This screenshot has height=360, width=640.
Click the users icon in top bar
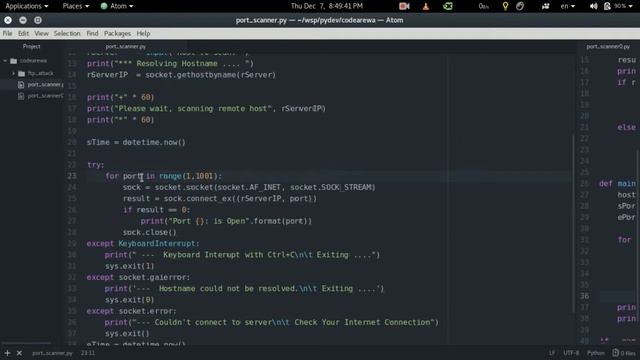545,6
